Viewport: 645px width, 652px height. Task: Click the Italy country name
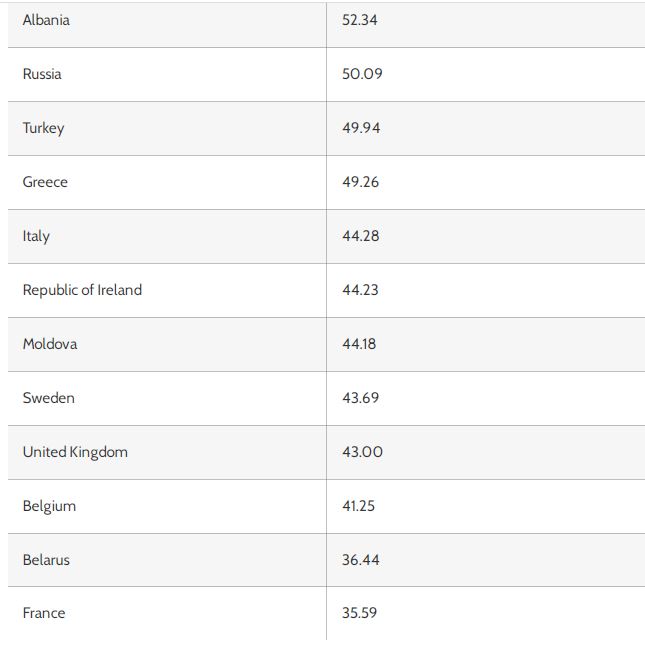pos(36,237)
